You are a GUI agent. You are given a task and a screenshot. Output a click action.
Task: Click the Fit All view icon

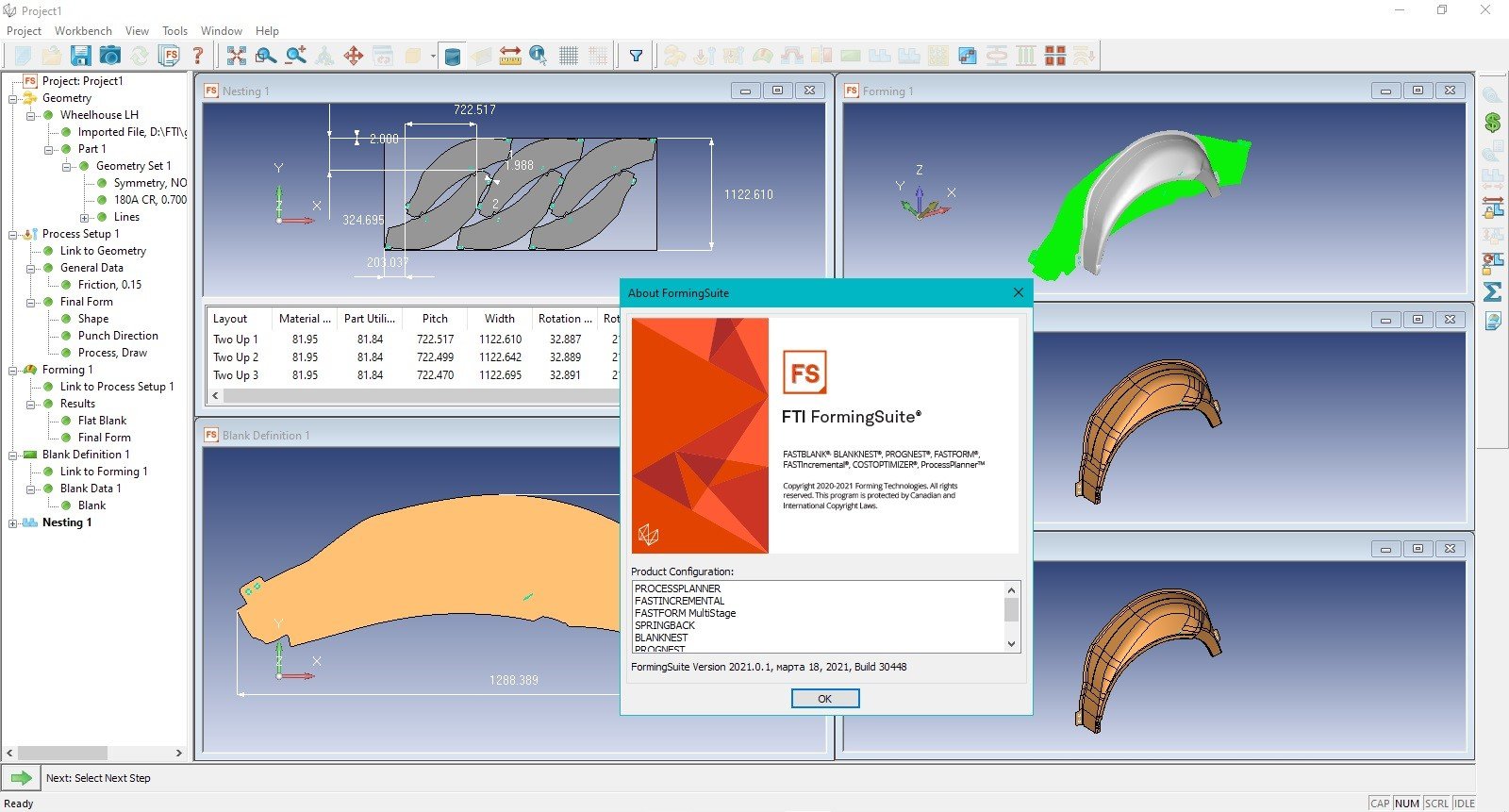(237, 56)
